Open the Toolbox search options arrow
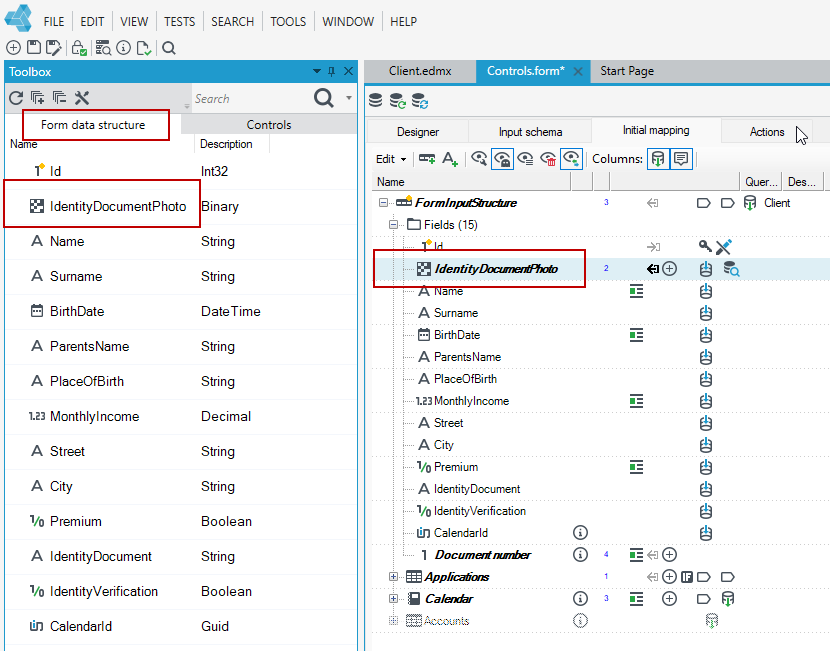 point(349,98)
